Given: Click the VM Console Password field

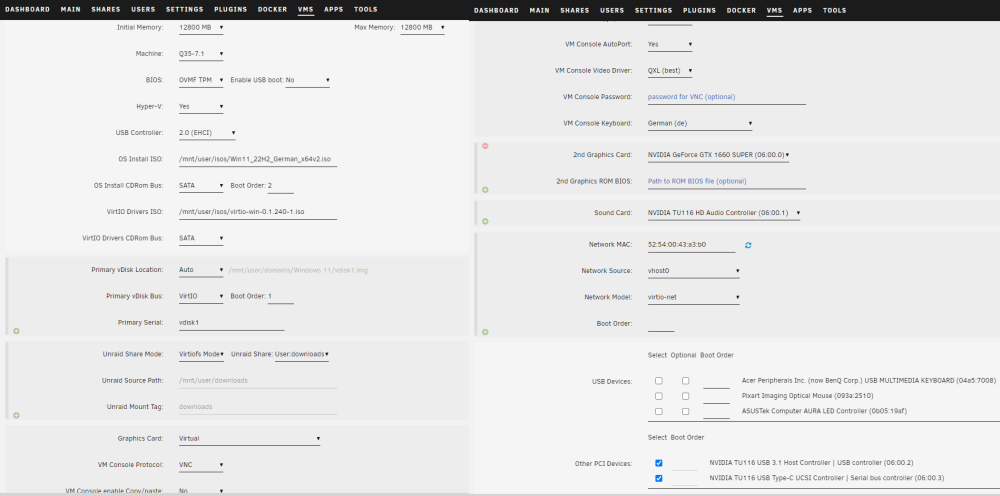Looking at the screenshot, I should coord(726,97).
